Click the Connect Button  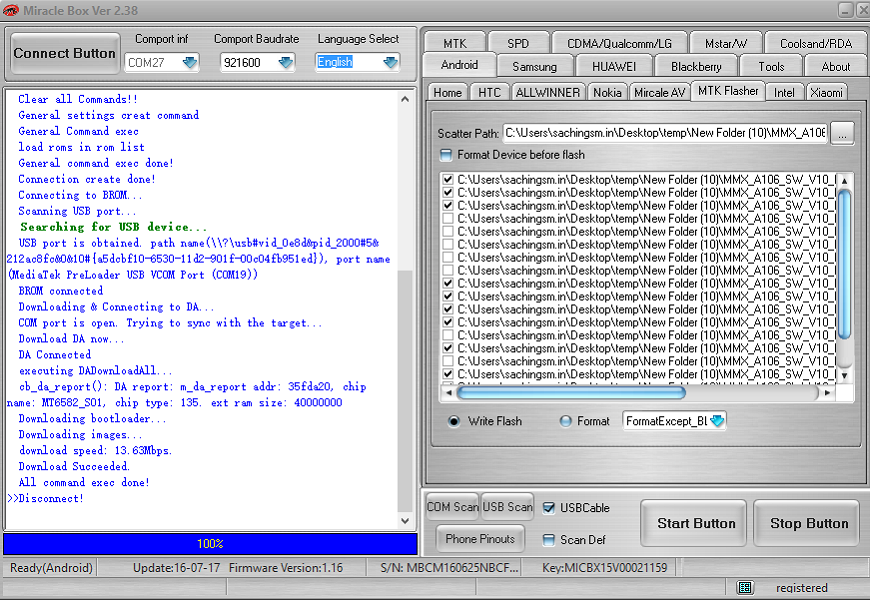(x=64, y=53)
